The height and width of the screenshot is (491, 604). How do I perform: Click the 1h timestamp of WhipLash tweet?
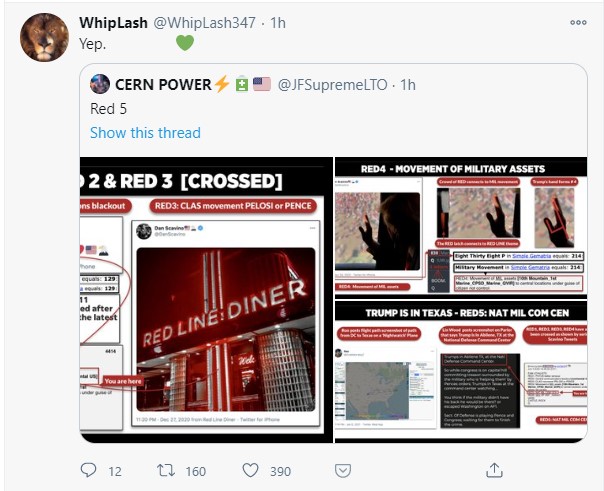click(278, 23)
